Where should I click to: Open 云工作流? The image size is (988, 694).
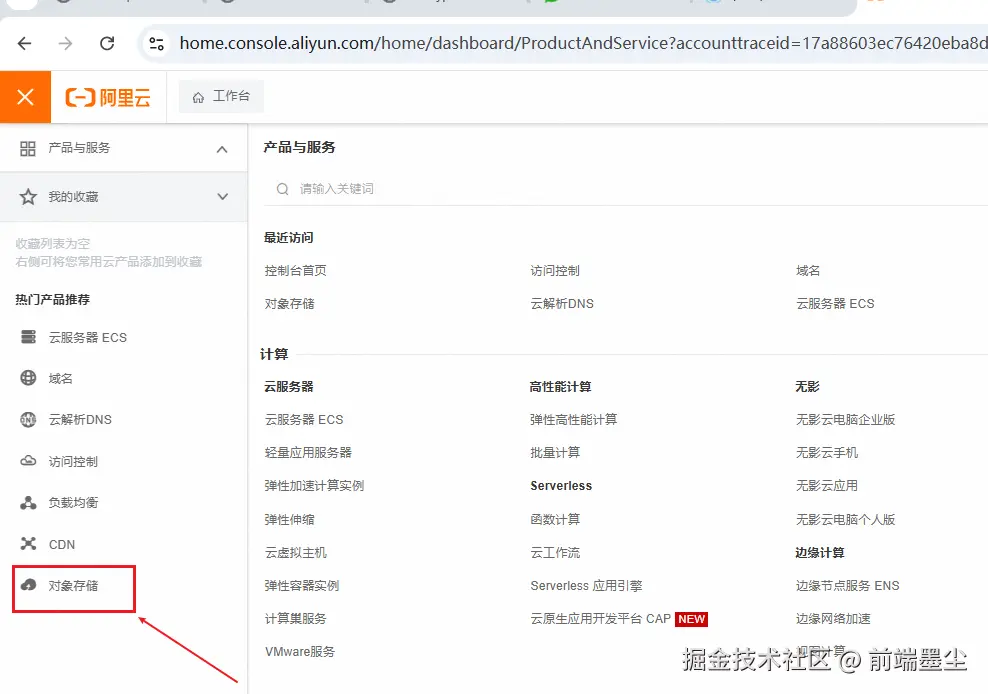(x=555, y=553)
